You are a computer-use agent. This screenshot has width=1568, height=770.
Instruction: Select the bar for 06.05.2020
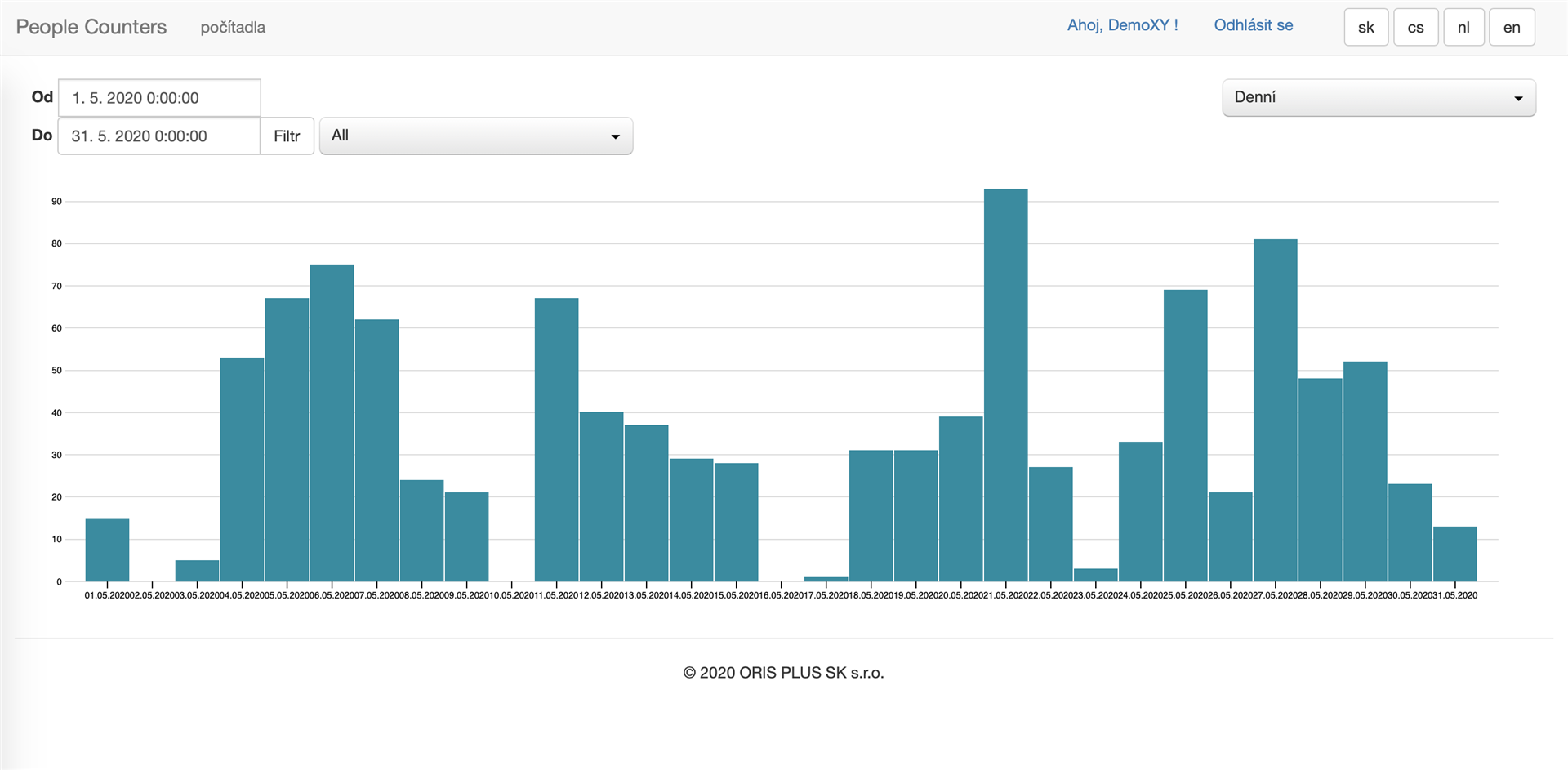[332, 423]
